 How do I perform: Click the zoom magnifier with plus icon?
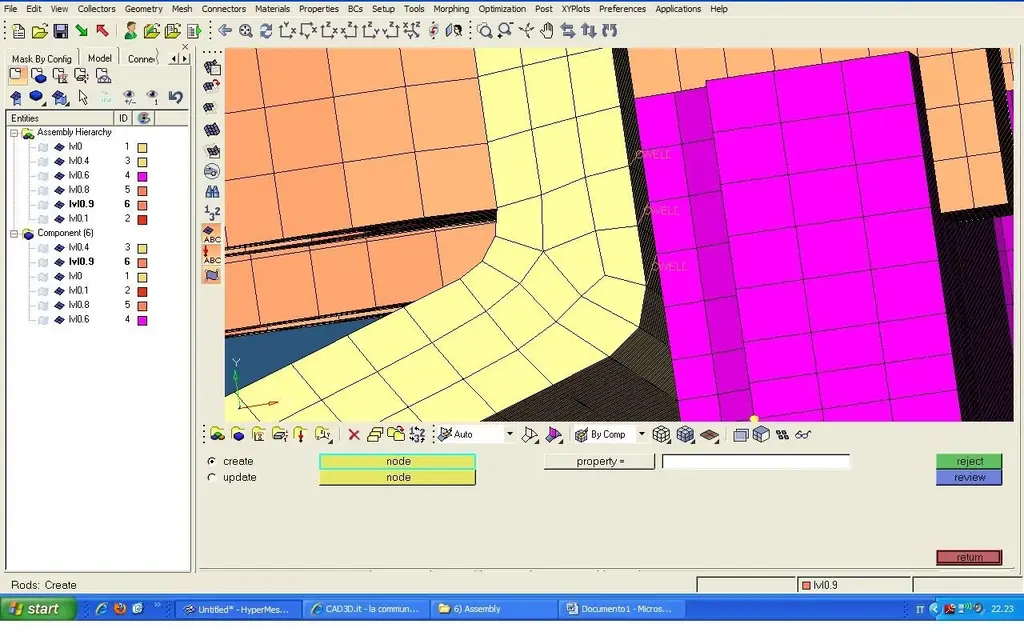tap(246, 31)
